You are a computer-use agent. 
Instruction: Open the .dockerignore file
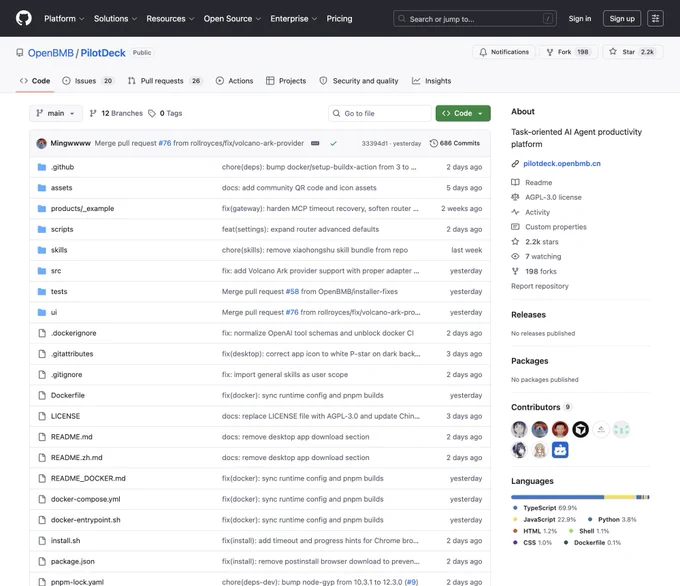(x=74, y=333)
